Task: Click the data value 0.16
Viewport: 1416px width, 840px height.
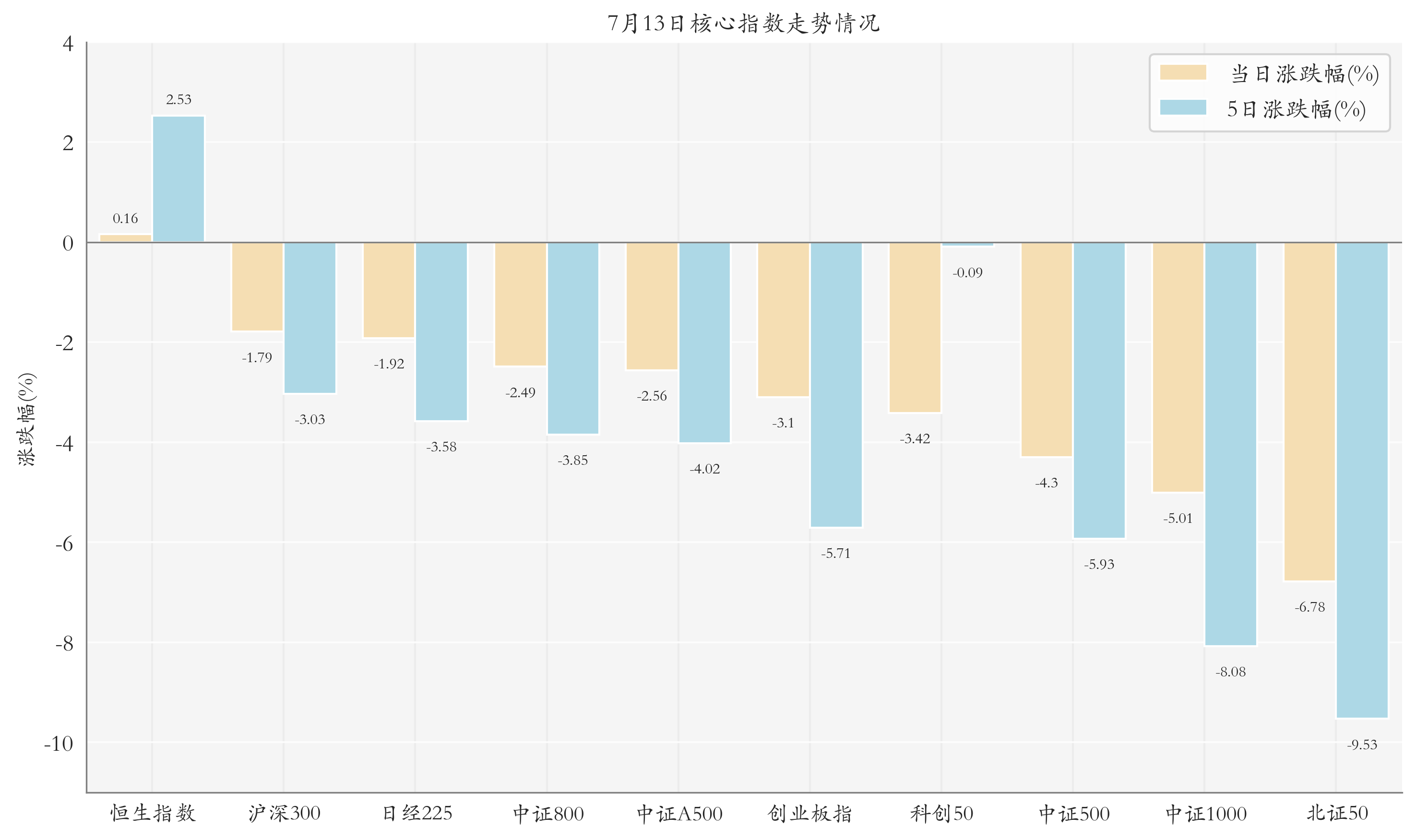Action: point(125,218)
